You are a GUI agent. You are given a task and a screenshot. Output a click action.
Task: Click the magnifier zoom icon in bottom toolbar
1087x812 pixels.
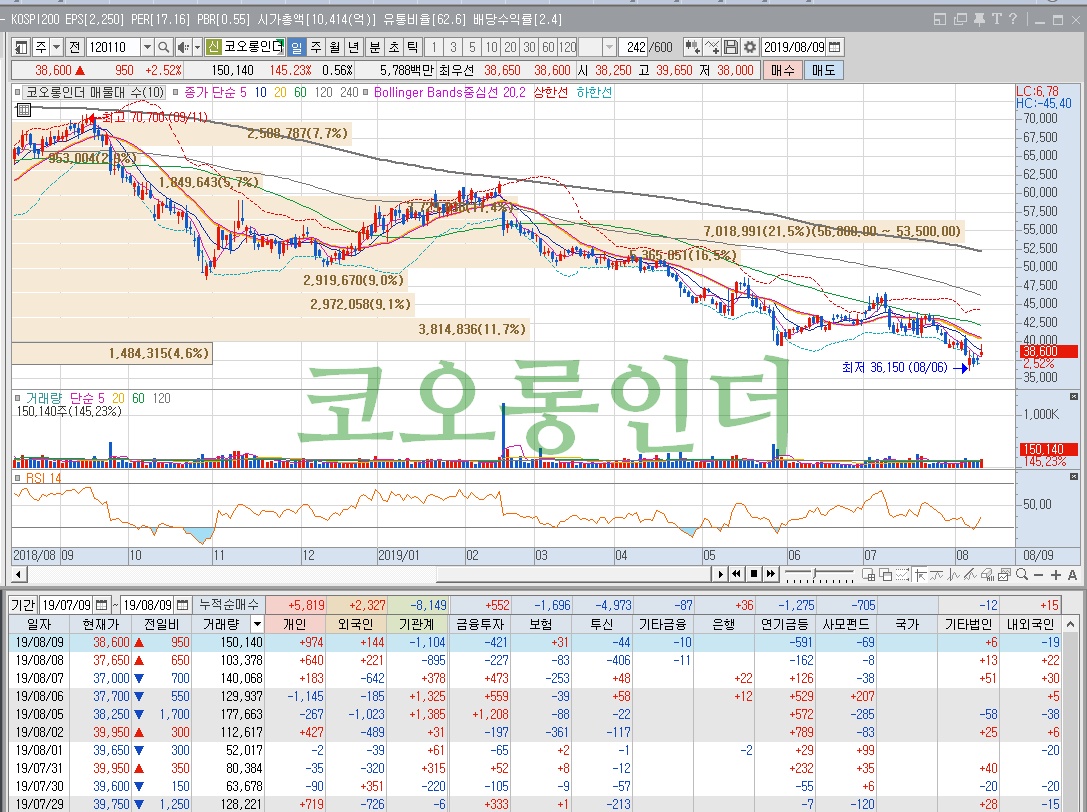click(x=1022, y=575)
